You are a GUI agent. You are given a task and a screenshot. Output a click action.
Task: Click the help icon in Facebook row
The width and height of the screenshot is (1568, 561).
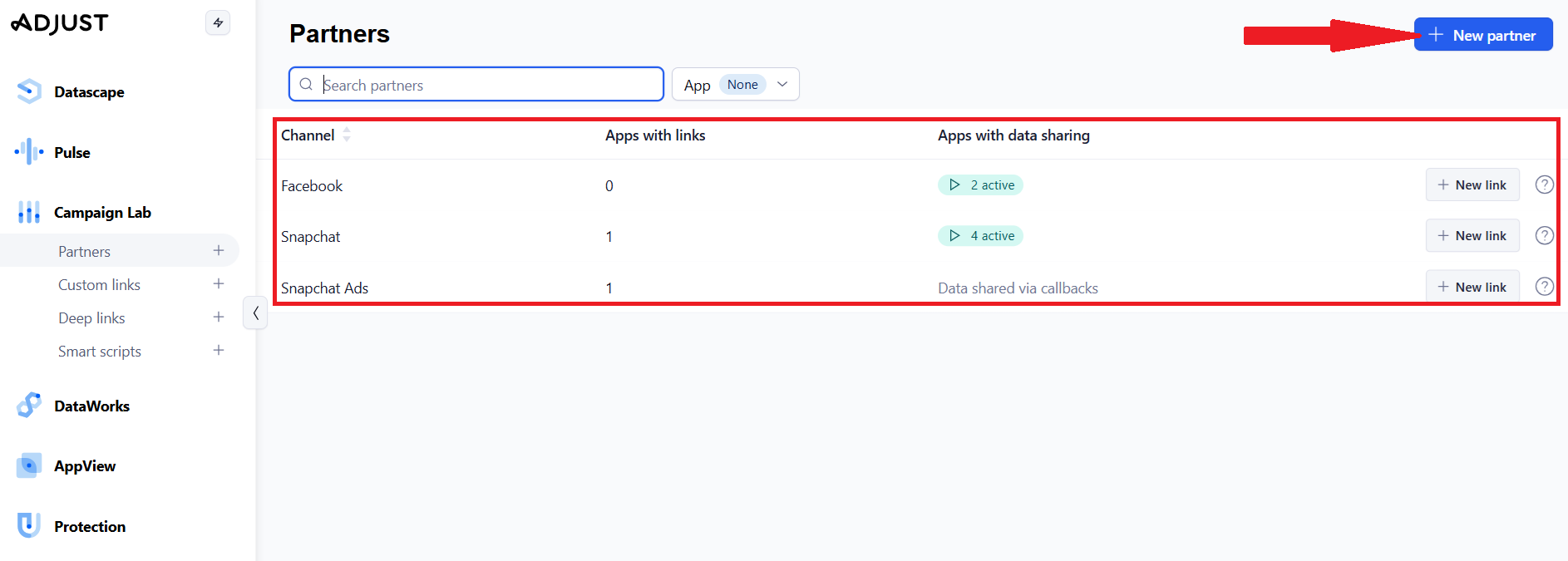pos(1544,185)
